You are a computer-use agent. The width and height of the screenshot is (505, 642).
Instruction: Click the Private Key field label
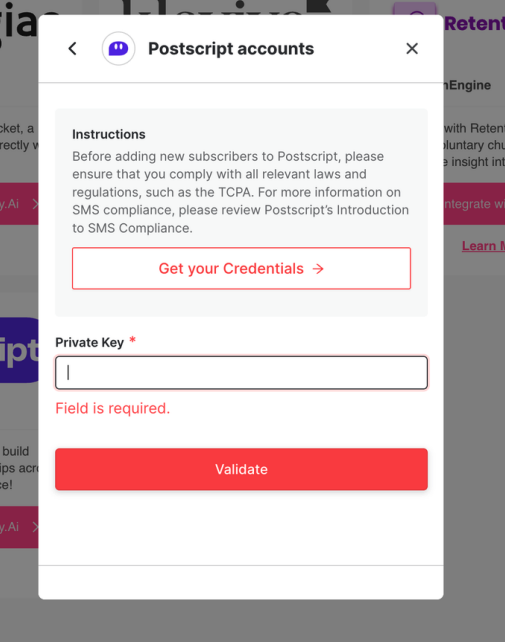pos(89,342)
